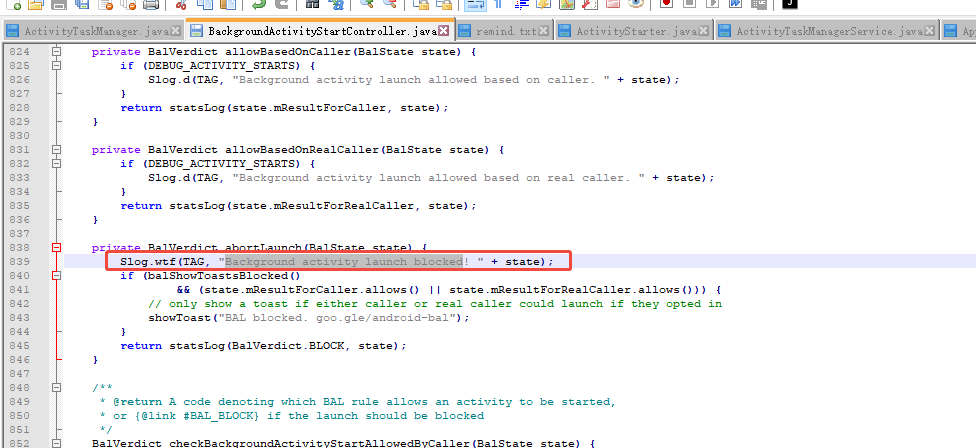Image resolution: width=976 pixels, height=448 pixels.
Task: Collapse the if block at line 825
Action: coord(57,65)
